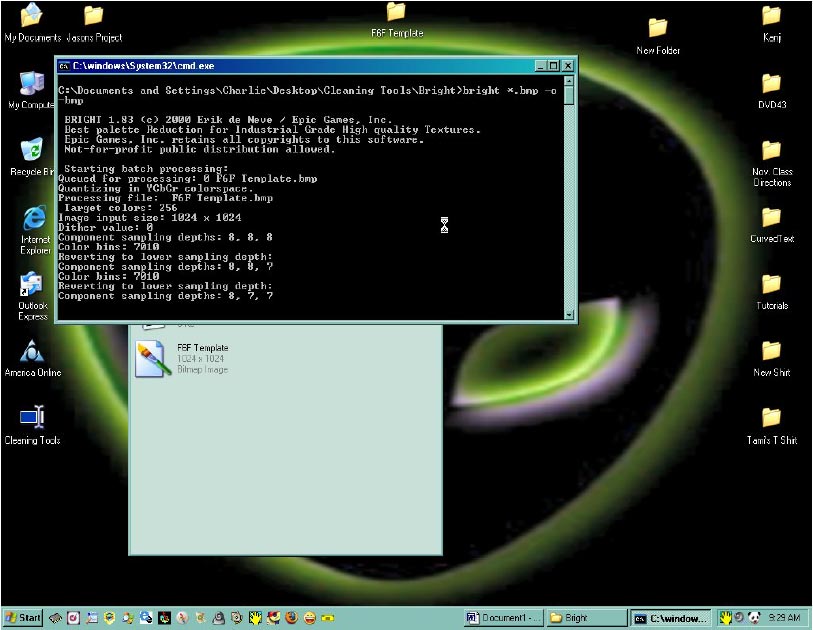Click the Start button

23,618
